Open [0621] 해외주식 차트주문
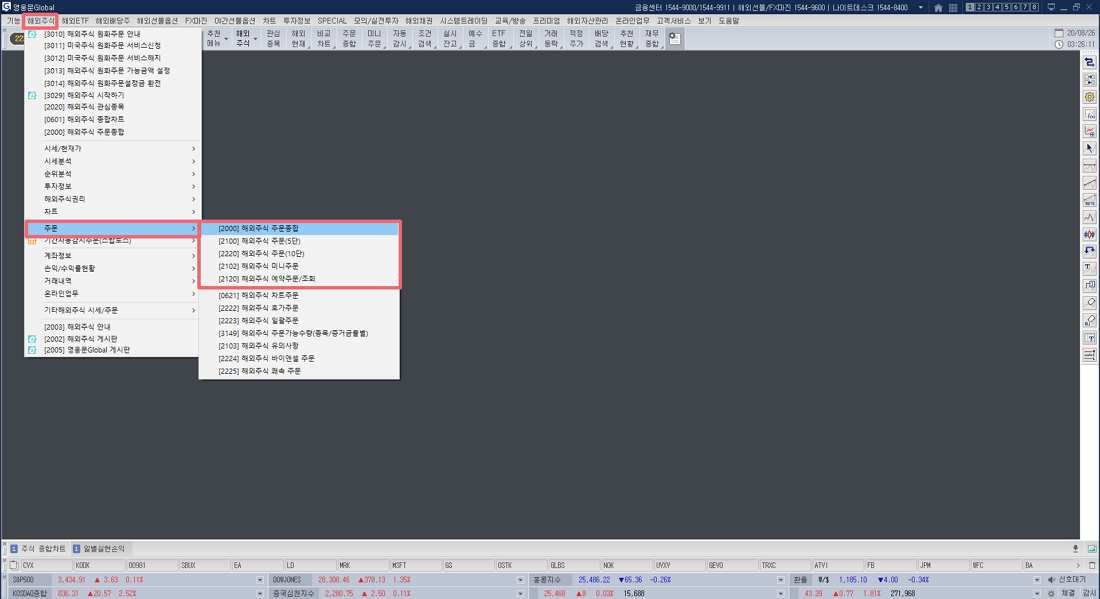Screen dimensions: 1100x599 [x=300, y=296]
